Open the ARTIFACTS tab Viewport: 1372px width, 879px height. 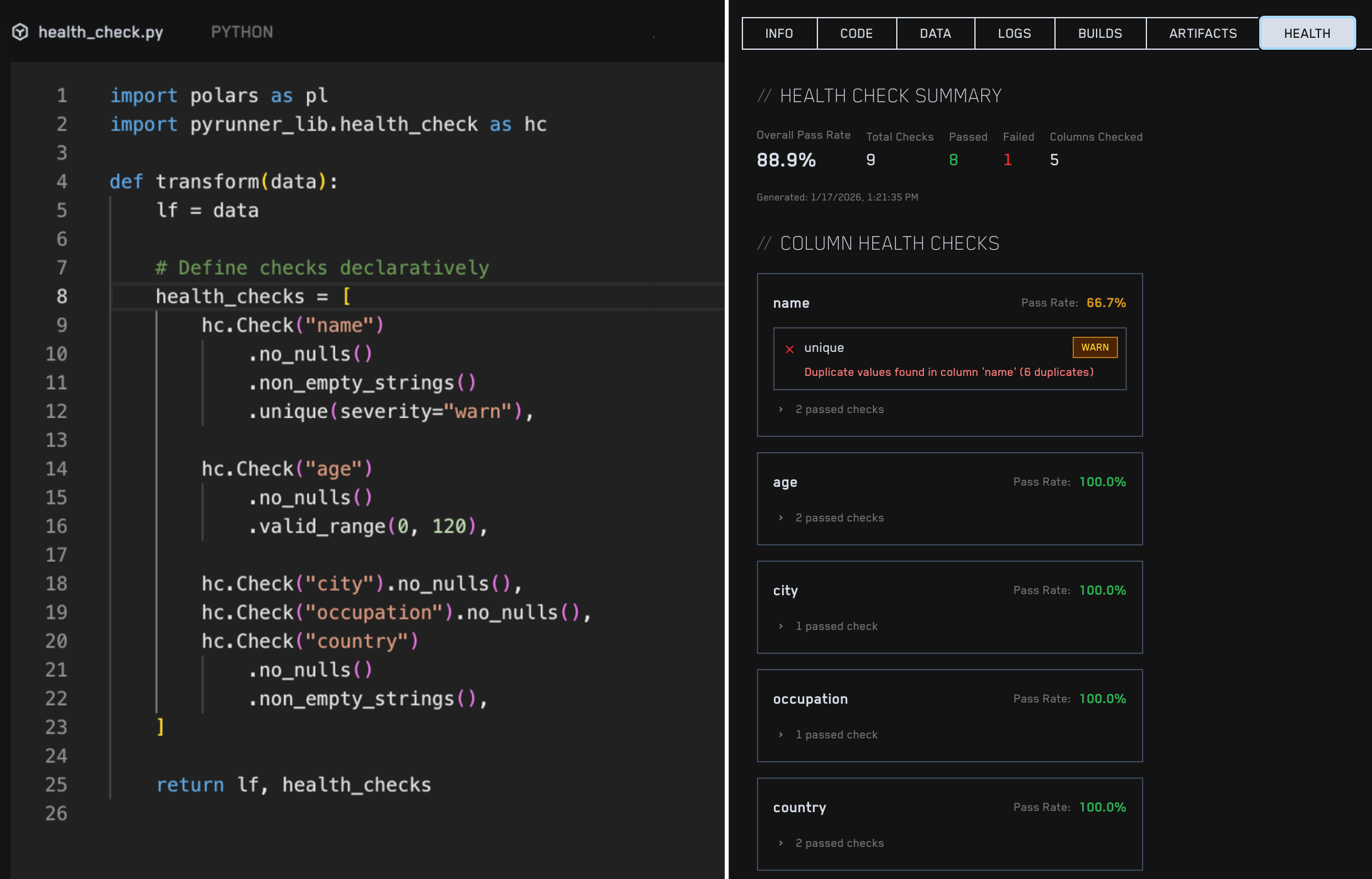1203,33
